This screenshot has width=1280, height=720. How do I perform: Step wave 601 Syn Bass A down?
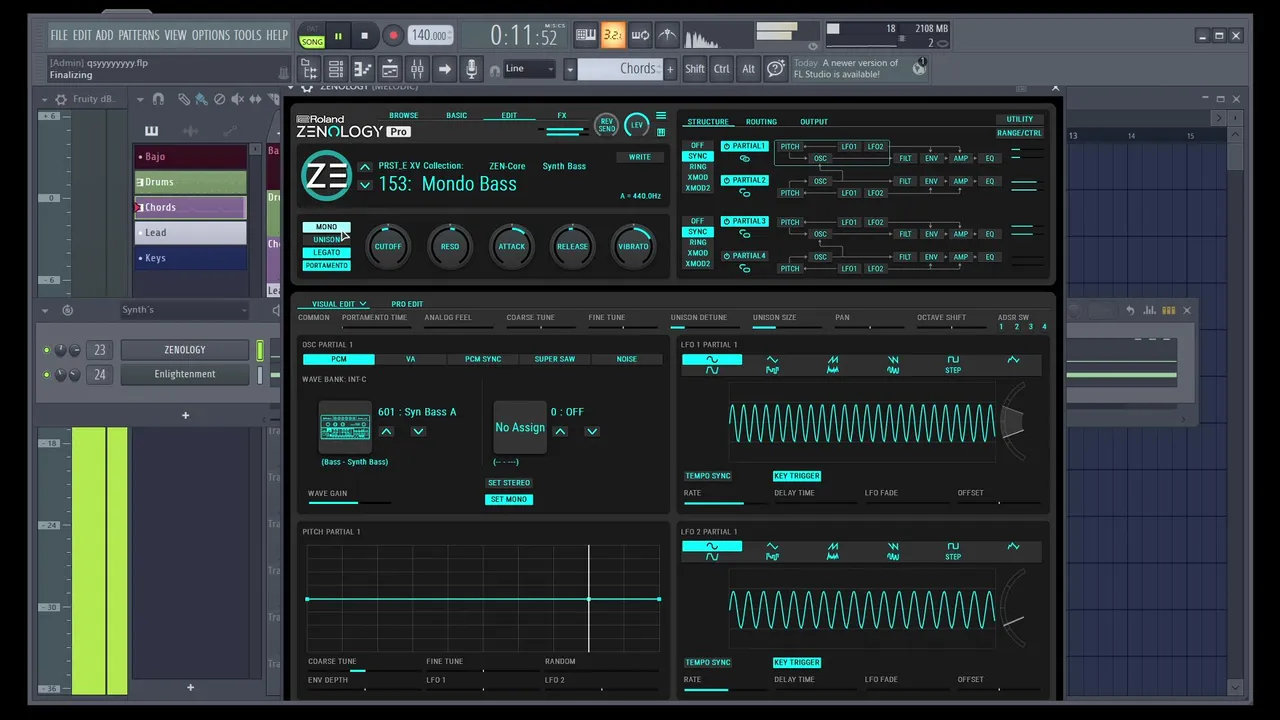(418, 431)
